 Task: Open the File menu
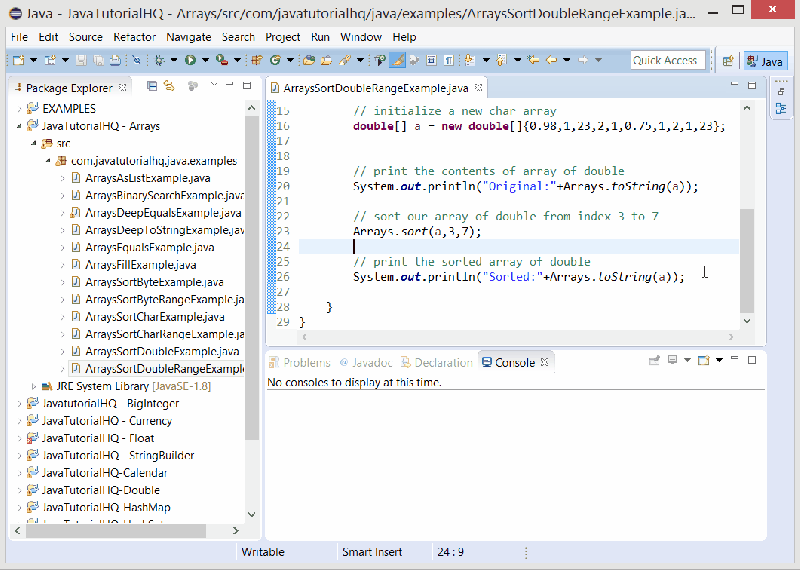point(19,37)
